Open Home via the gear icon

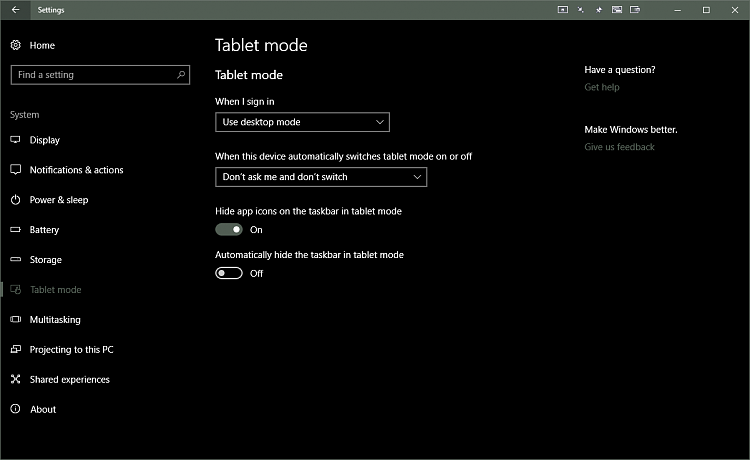[16, 46]
